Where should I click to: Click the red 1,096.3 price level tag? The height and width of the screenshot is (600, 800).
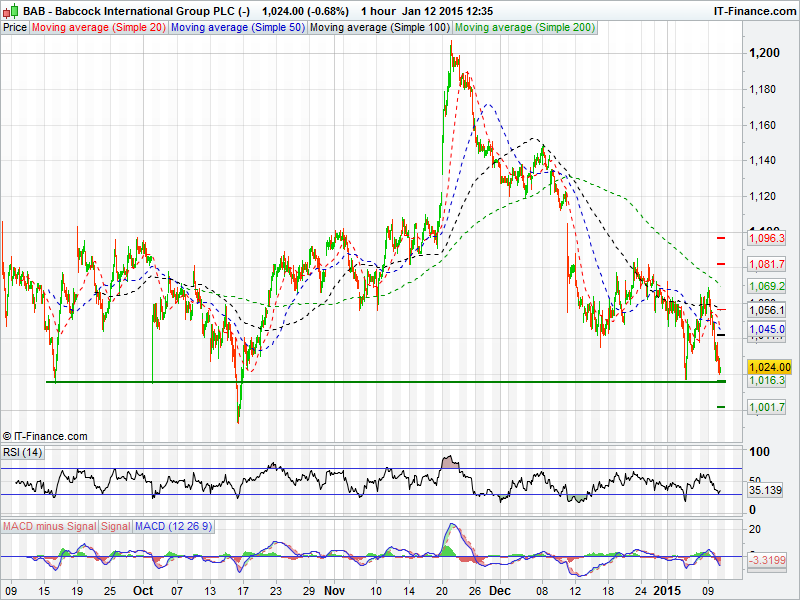767,238
